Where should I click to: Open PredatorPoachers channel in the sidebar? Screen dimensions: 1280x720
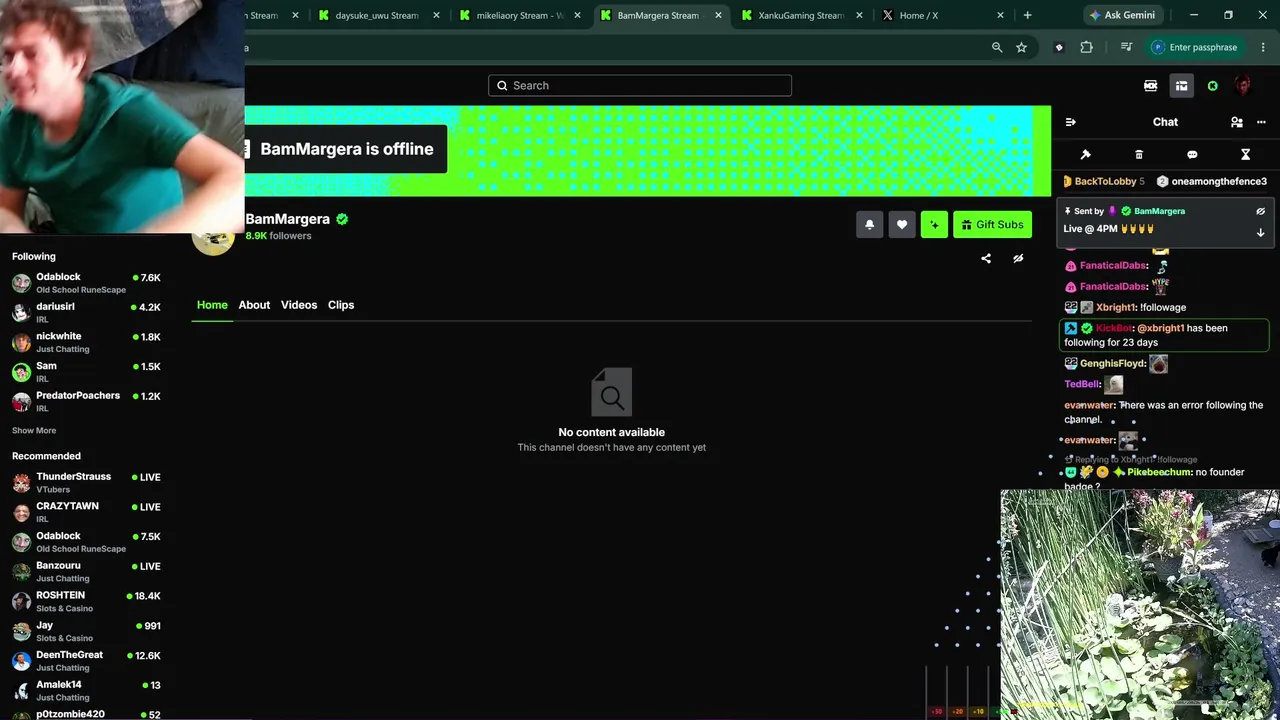click(86, 401)
